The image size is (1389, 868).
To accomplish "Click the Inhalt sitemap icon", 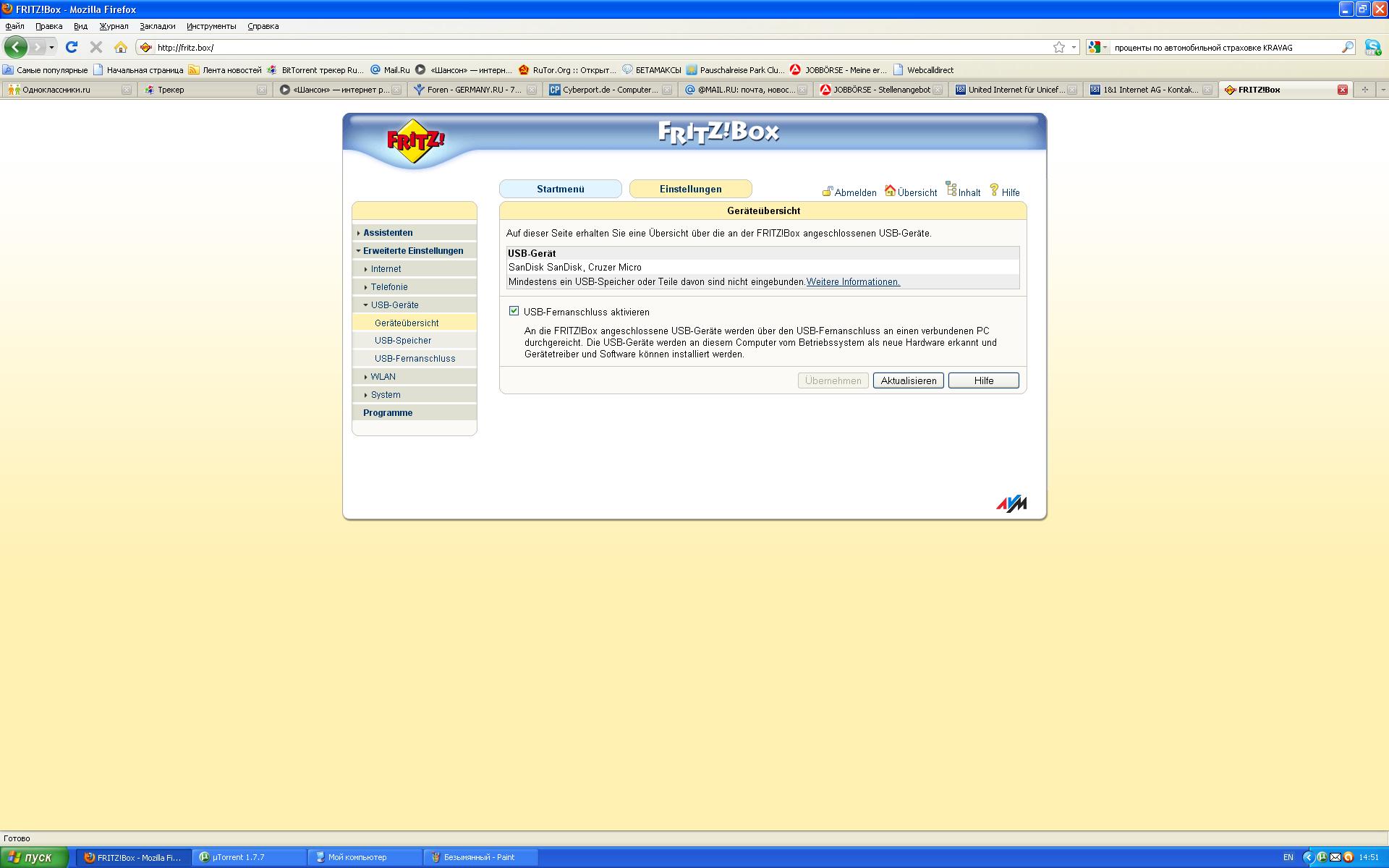I will pos(951,190).
